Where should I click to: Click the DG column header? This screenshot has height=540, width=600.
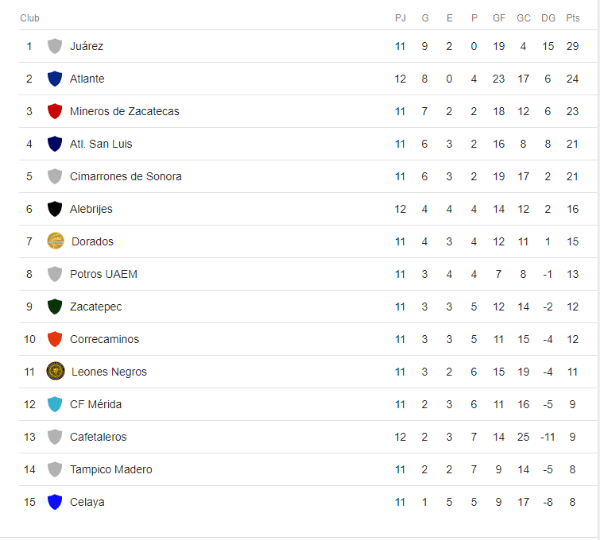(x=548, y=18)
